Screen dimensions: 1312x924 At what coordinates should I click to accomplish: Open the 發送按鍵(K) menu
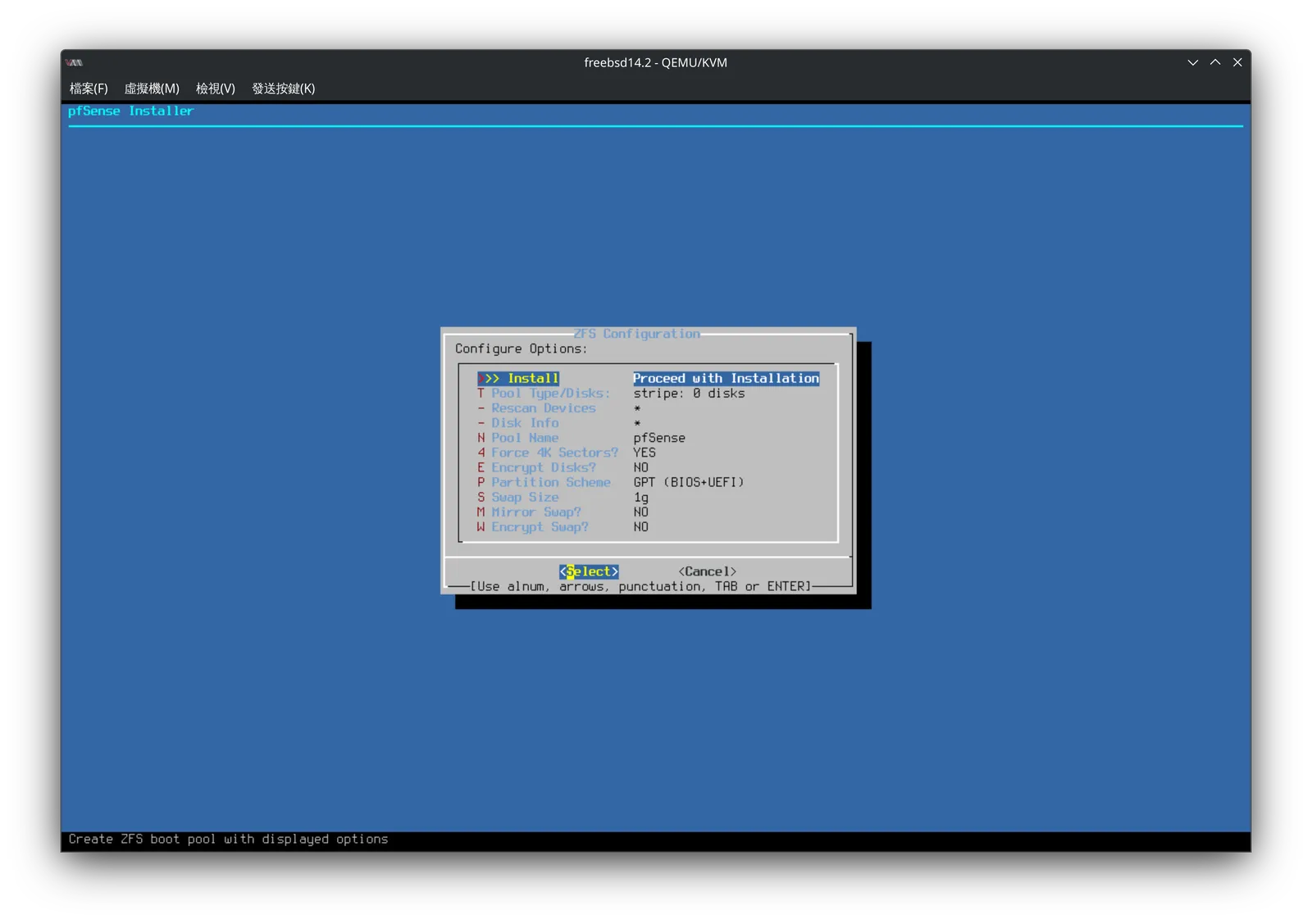[284, 89]
